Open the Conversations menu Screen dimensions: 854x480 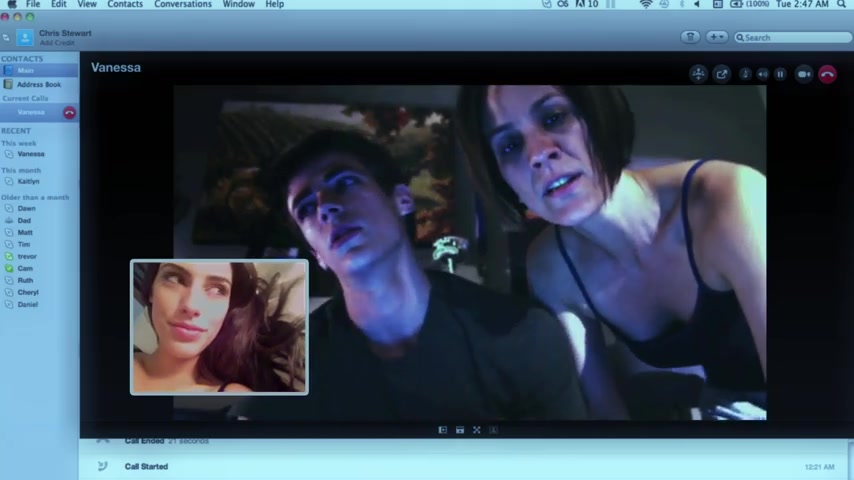[183, 5]
